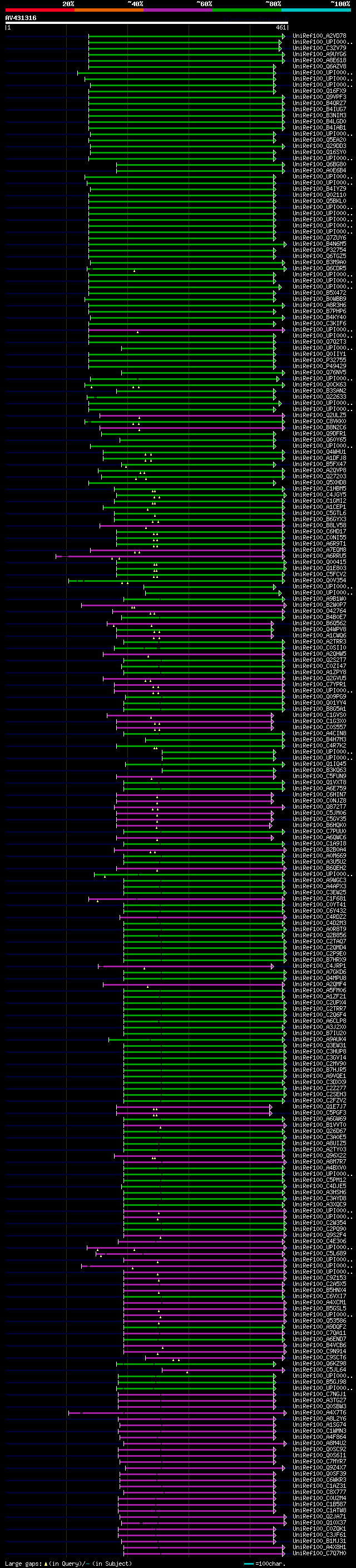The image size is (356, 1568).
Task: Click the green alignment bar for UniRef100_Q6BG80
Action: pos(200,164)
